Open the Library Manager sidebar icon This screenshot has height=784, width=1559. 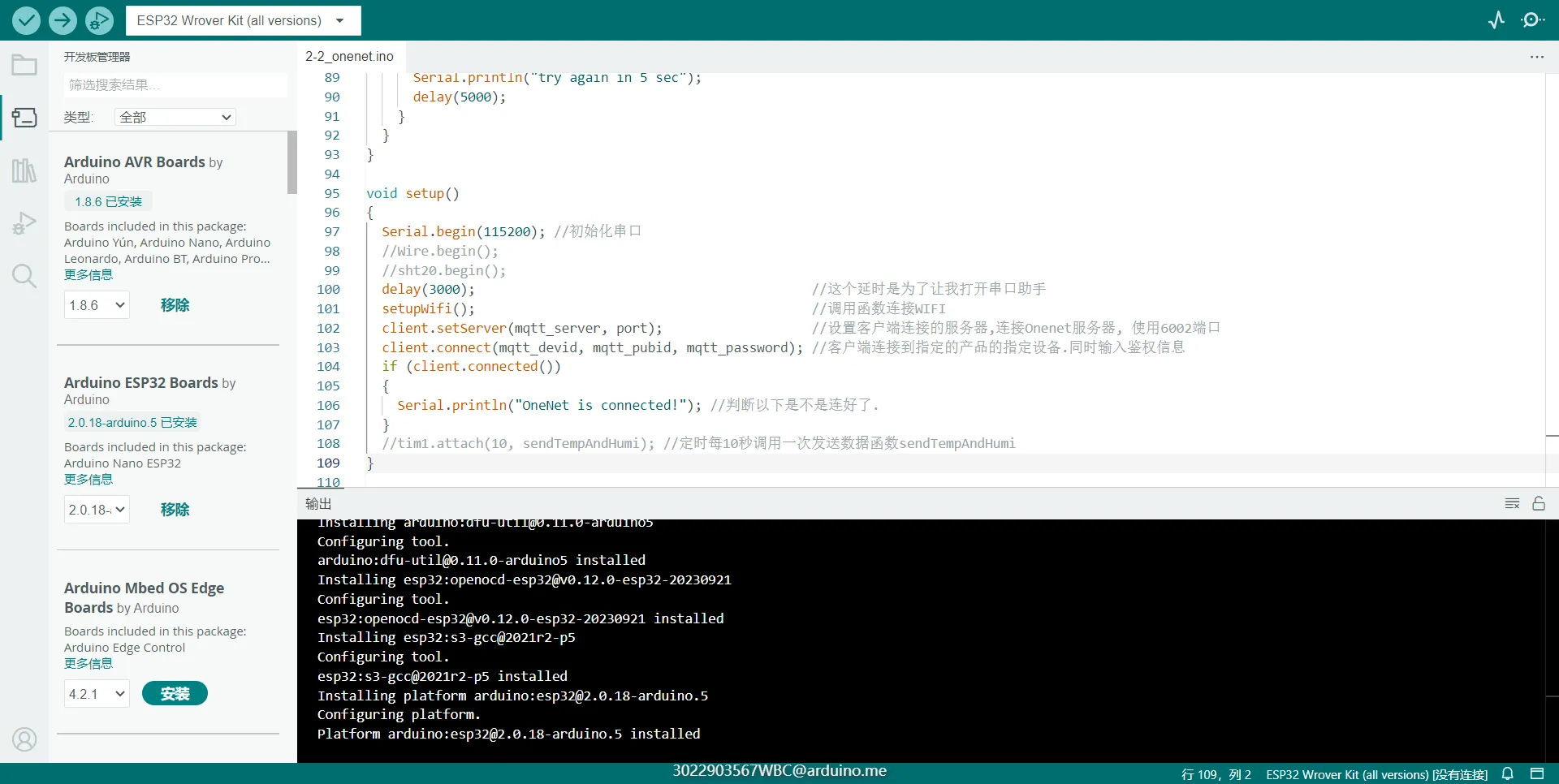[24, 170]
